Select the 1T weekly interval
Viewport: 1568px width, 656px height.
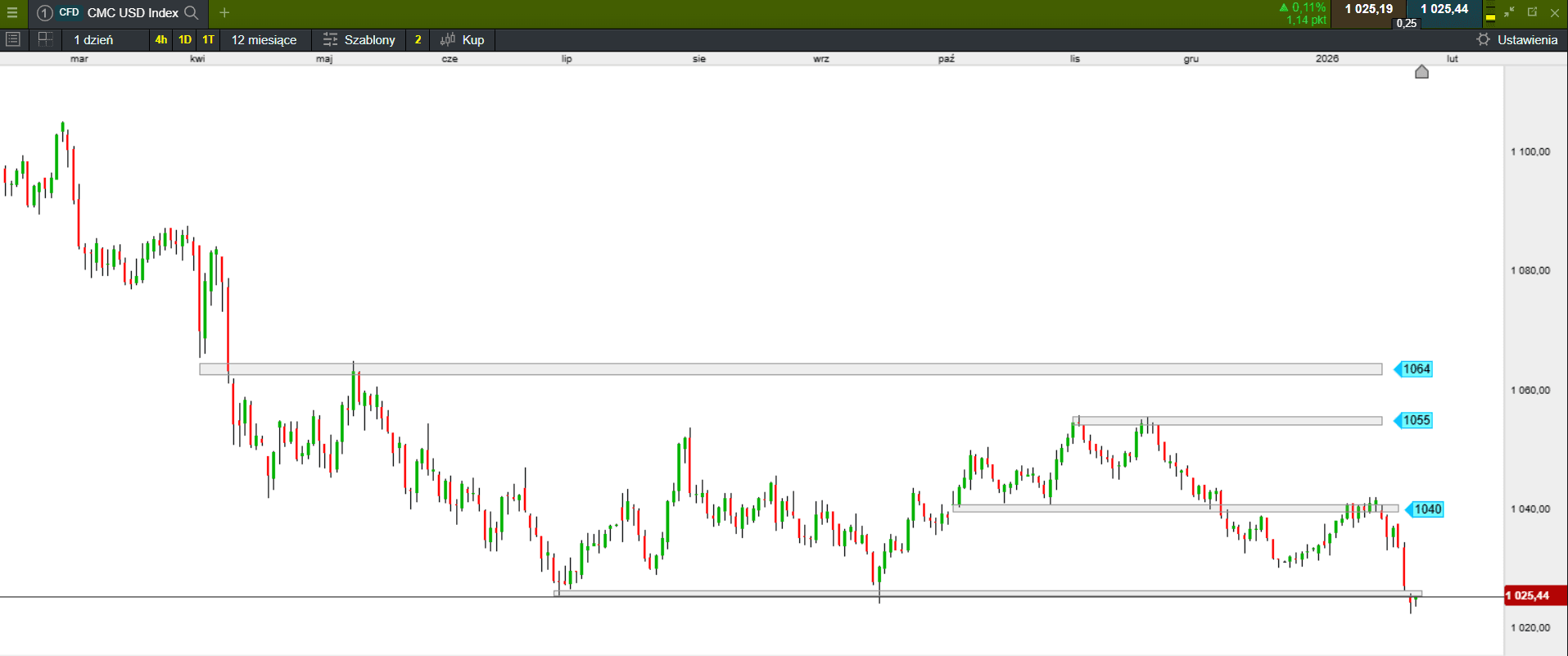[209, 39]
